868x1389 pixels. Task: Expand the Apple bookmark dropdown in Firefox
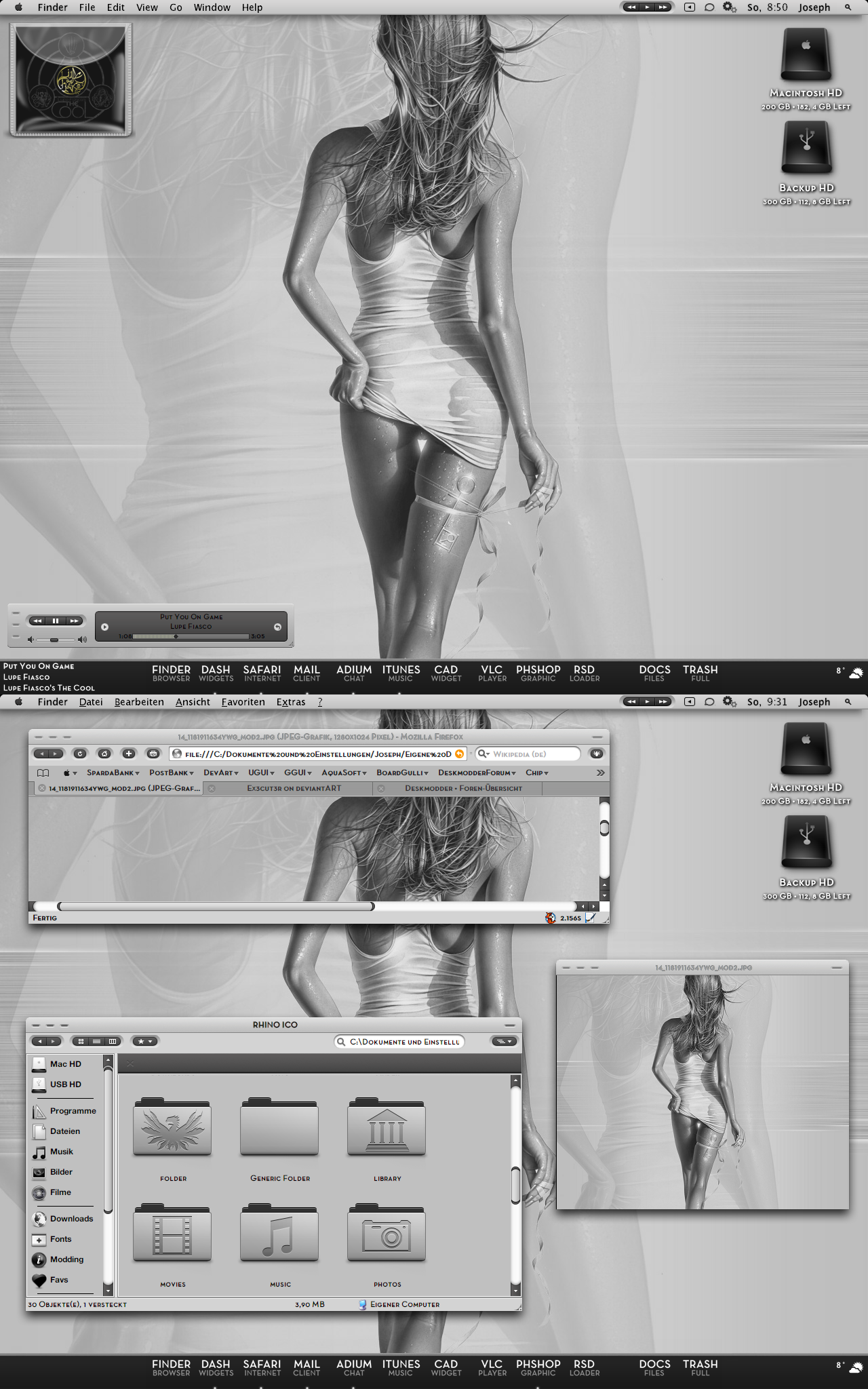tap(70, 772)
